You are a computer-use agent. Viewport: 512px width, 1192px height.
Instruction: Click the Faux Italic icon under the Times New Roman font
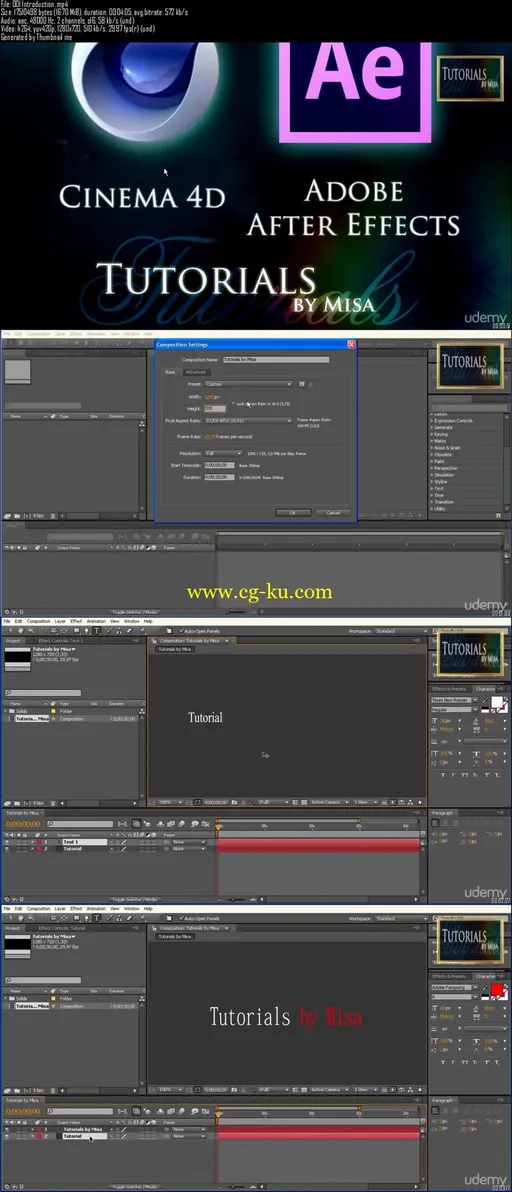point(453,775)
